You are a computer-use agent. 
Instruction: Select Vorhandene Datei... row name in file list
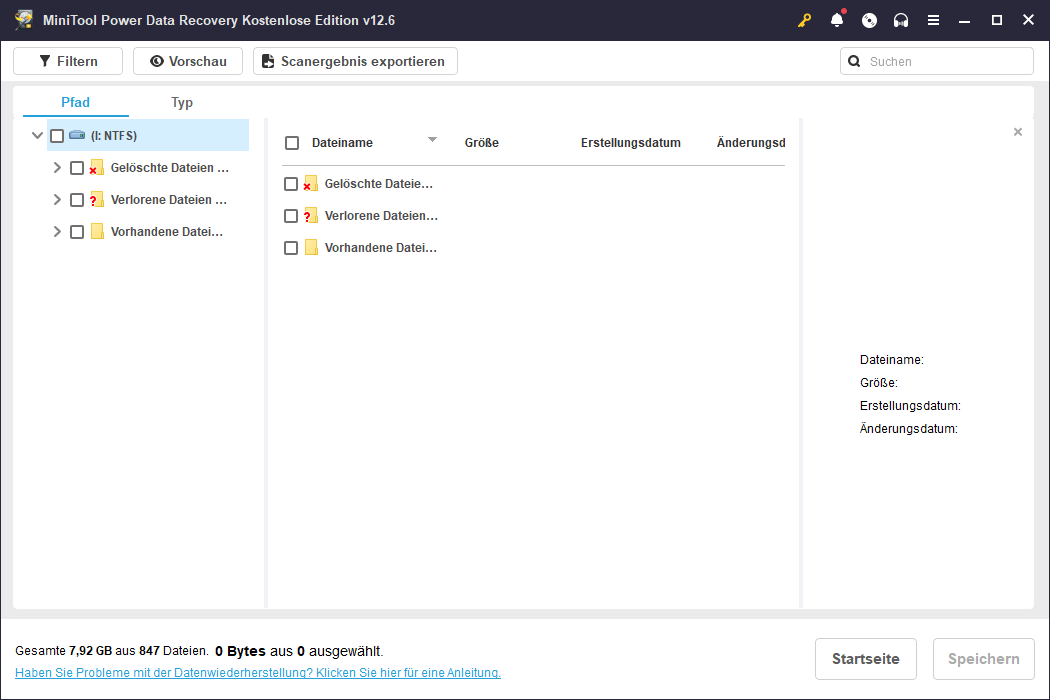click(x=381, y=248)
